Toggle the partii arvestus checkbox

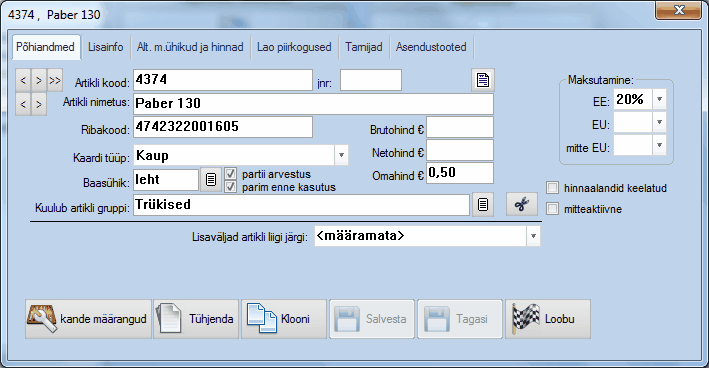(x=231, y=174)
